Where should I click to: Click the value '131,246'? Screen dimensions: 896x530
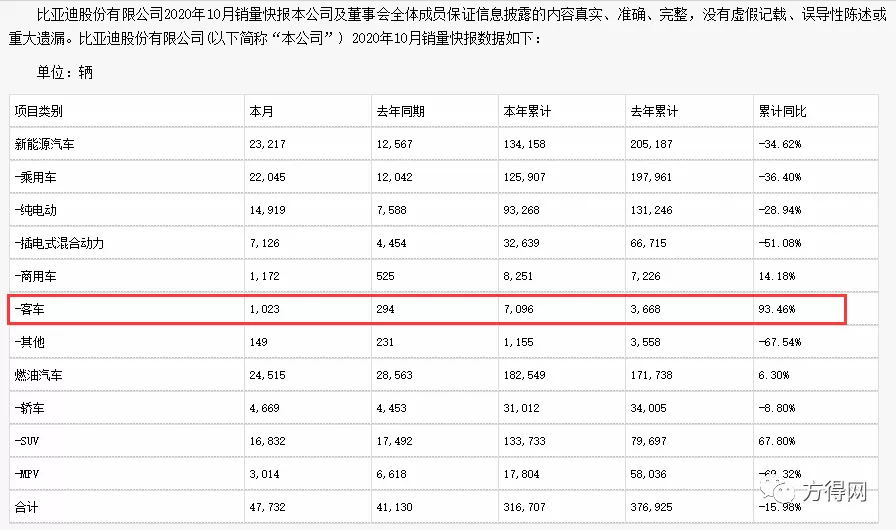(651, 210)
